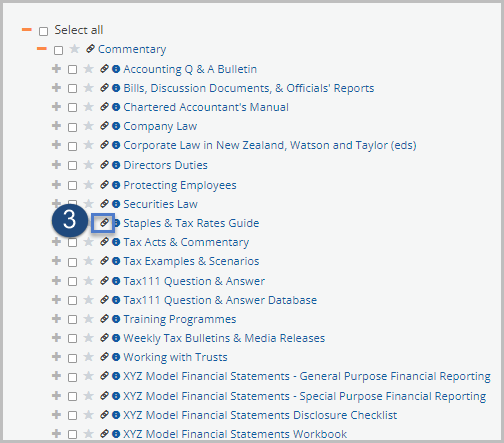Open XYZ Model Financial Statements Disclosure Checklist
This screenshot has width=504, height=443.
click(x=260, y=415)
